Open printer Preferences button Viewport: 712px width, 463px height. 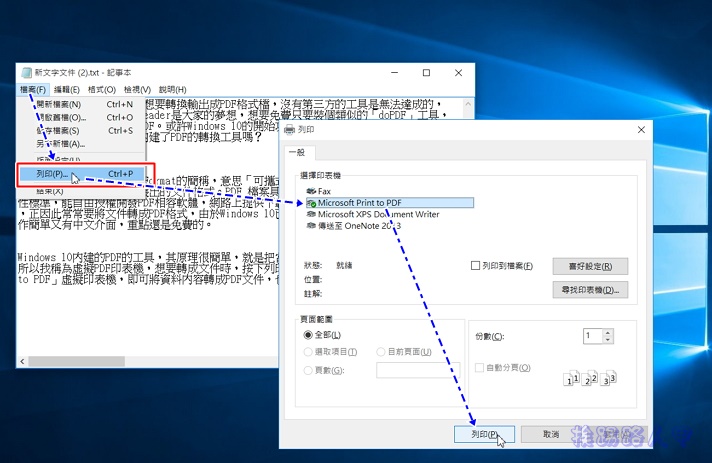pyautogui.click(x=589, y=266)
